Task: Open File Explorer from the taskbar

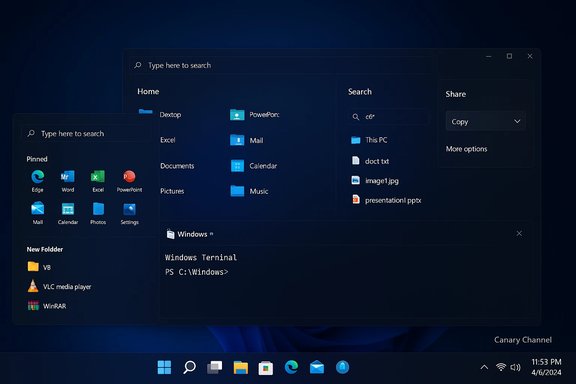Action: coord(241,367)
